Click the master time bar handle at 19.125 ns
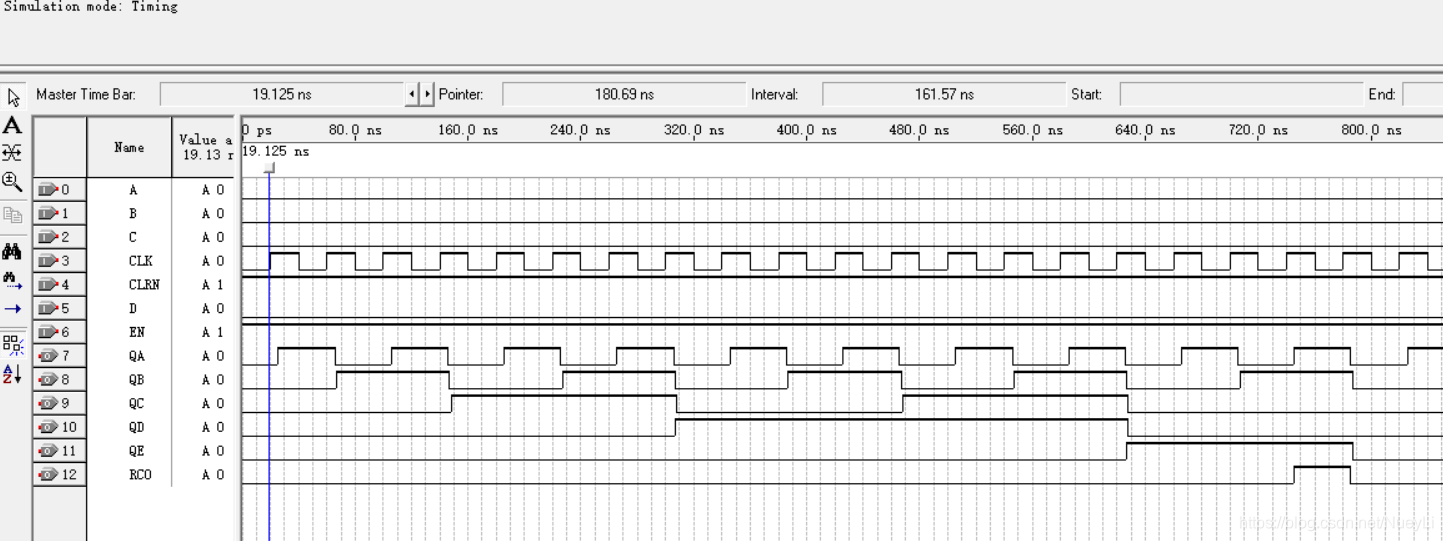Screen dimensions: 1443x541 tap(269, 168)
